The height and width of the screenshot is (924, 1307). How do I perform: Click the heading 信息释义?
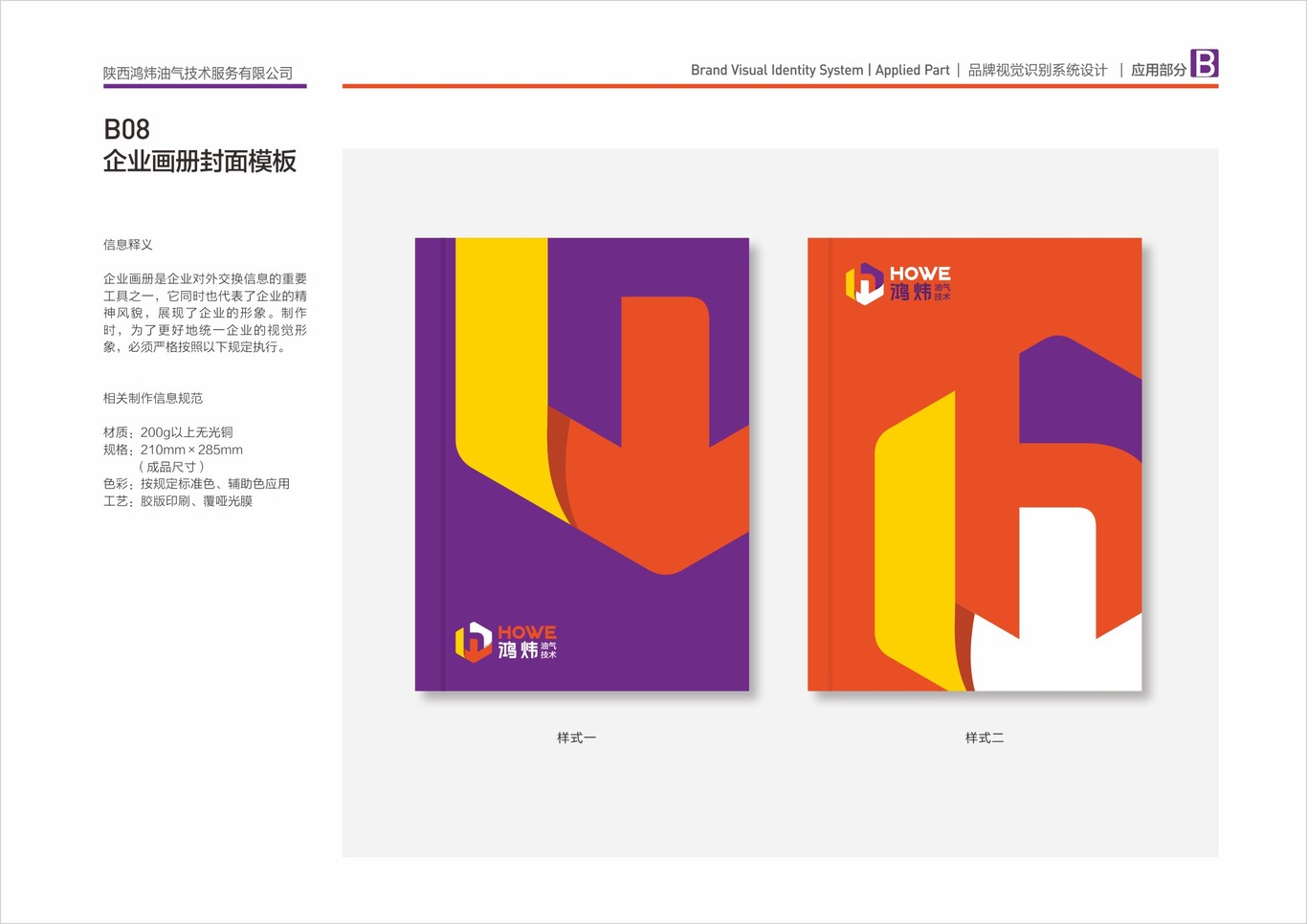coord(128,245)
